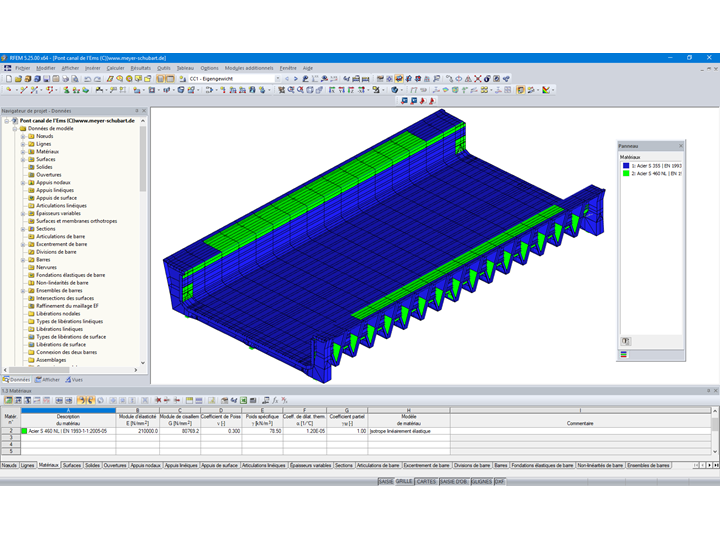Open the Modules additionnels menu
This screenshot has width=720, height=540.
249,68
